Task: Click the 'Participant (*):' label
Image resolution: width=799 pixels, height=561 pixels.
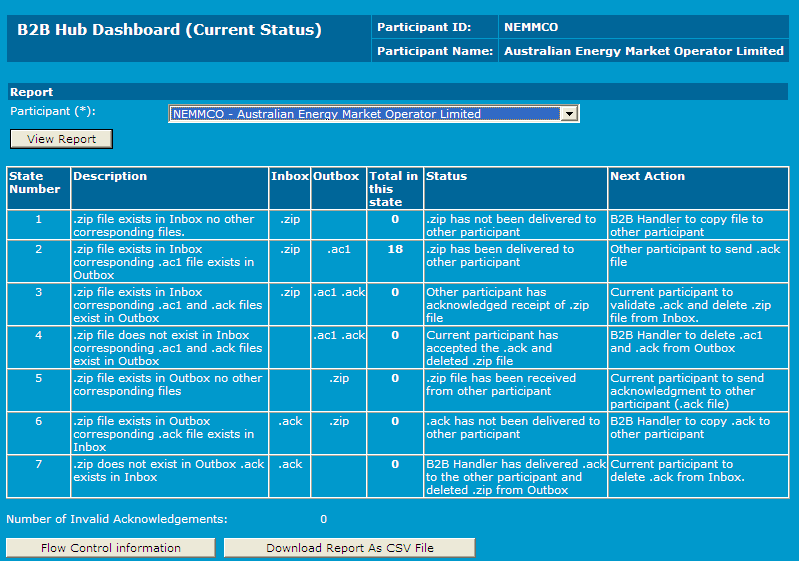Action: tap(53, 111)
